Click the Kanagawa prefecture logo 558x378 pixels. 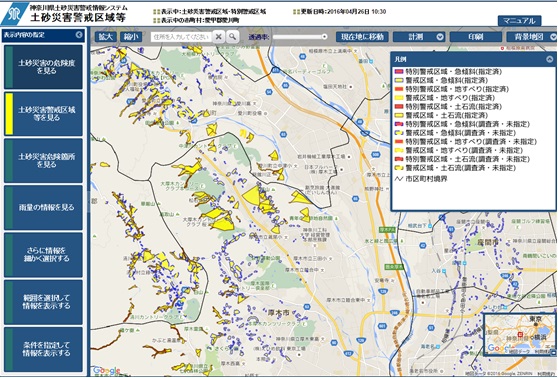pyautogui.click(x=15, y=14)
